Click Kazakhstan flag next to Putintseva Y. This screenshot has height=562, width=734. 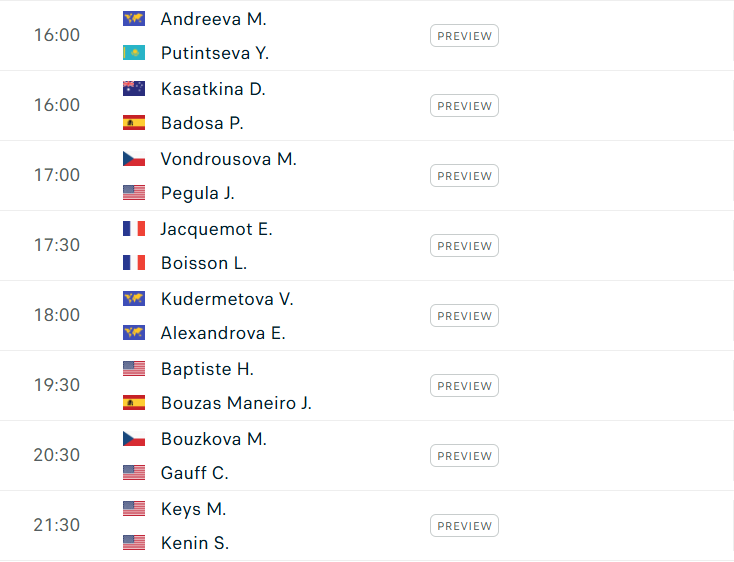tap(134, 53)
